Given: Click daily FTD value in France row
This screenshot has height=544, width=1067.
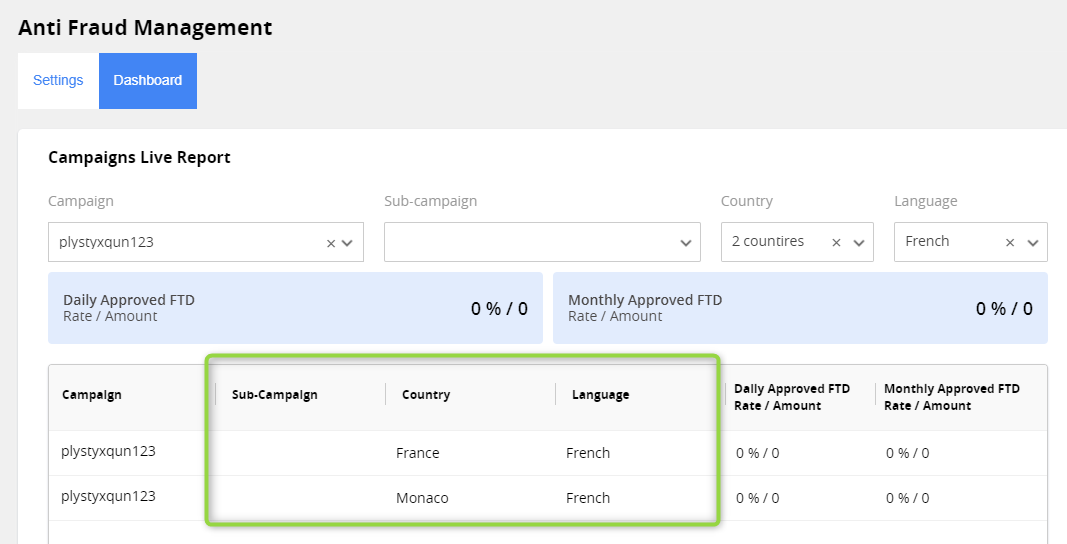Looking at the screenshot, I should [x=757, y=453].
